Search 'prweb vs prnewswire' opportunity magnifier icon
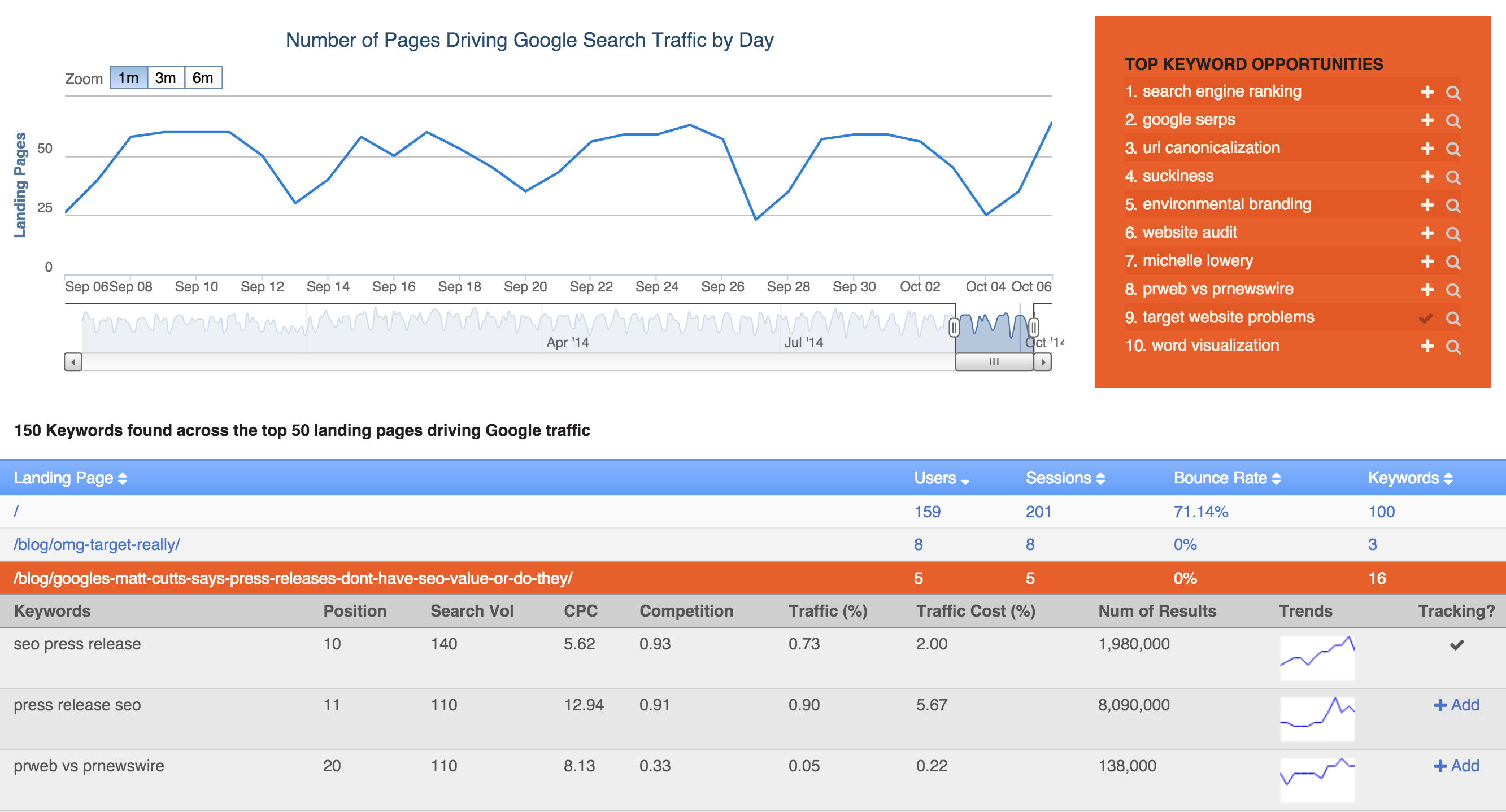Image resolution: width=1506 pixels, height=812 pixels. click(x=1453, y=290)
